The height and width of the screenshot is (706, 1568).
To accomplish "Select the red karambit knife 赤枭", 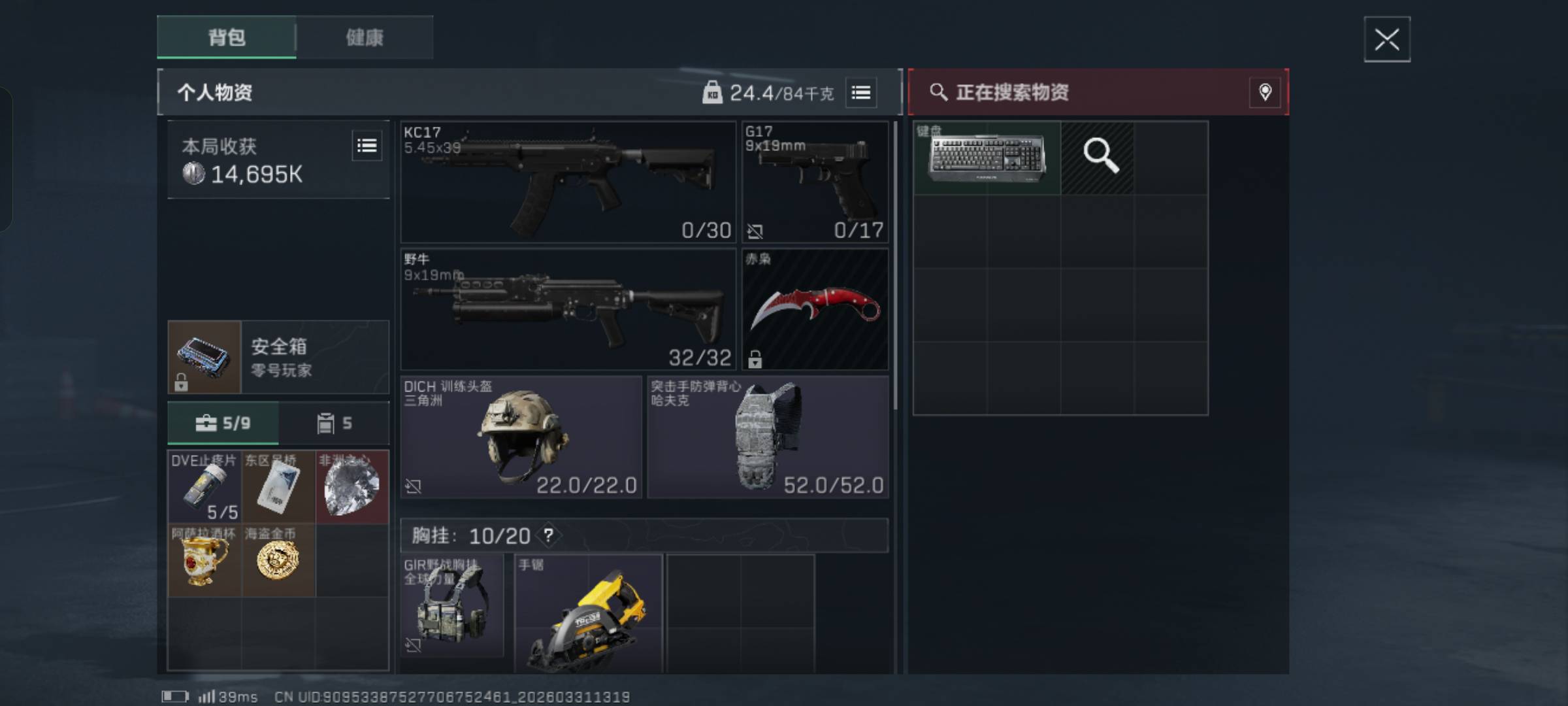I will (815, 309).
